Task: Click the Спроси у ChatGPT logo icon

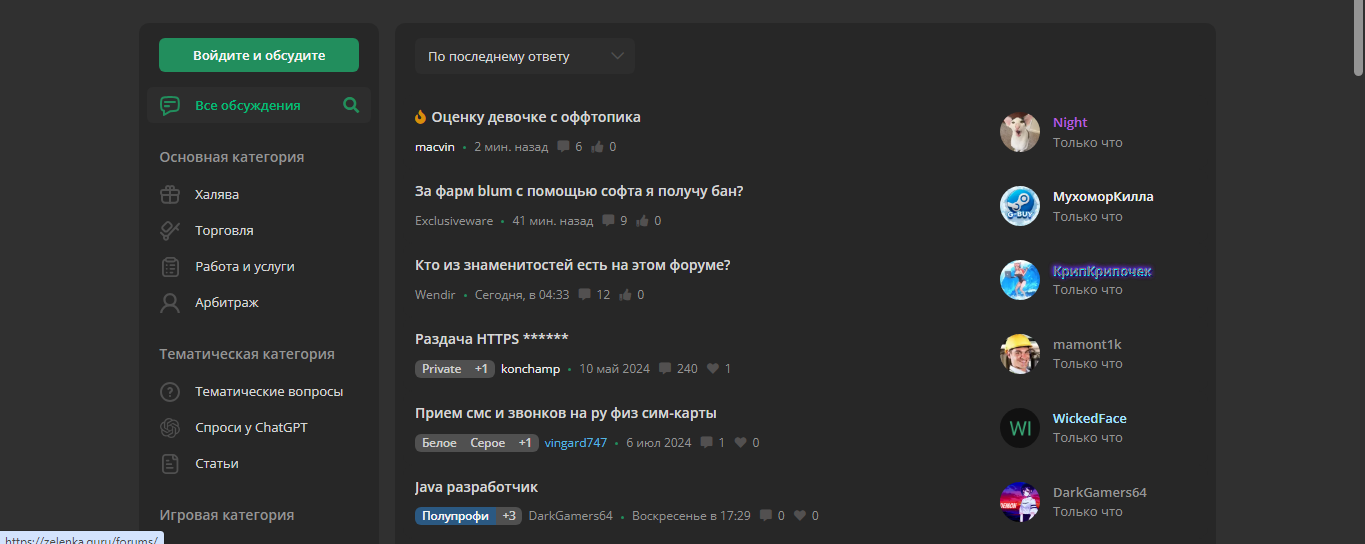Action: coord(170,428)
